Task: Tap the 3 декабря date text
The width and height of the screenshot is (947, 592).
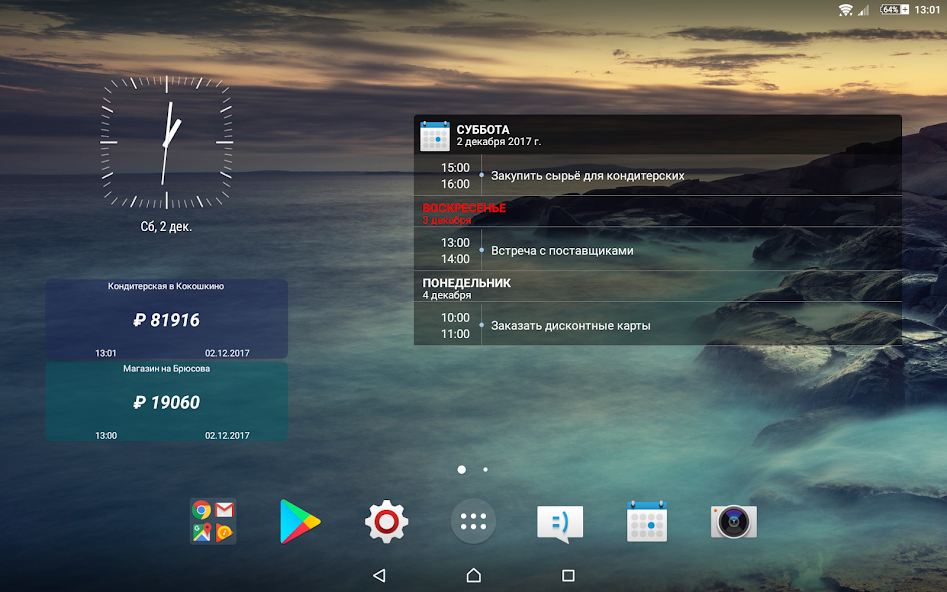Action: tap(446, 220)
